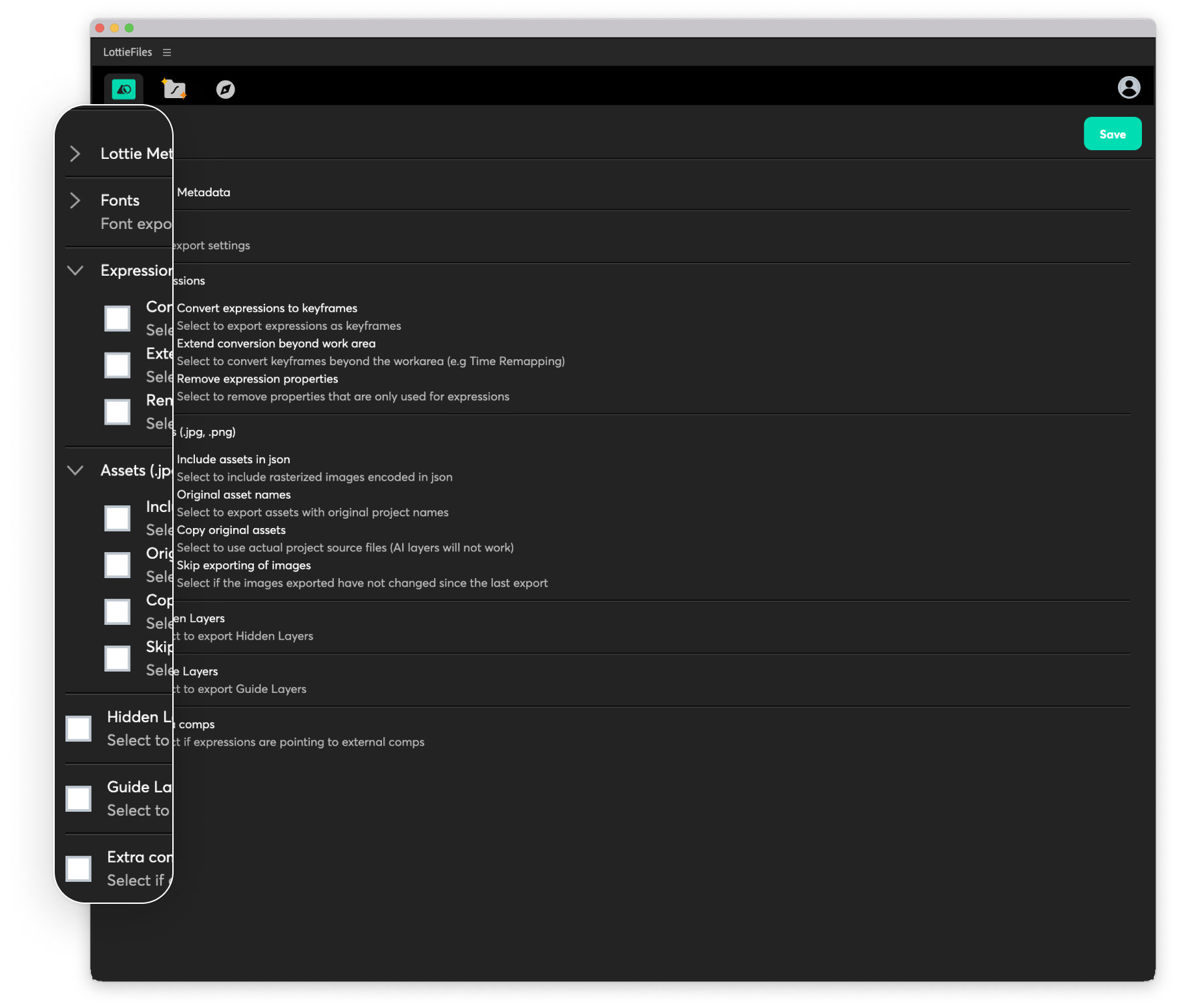
Task: Expand the Lottie Metadata section chevron
Action: coord(75,154)
